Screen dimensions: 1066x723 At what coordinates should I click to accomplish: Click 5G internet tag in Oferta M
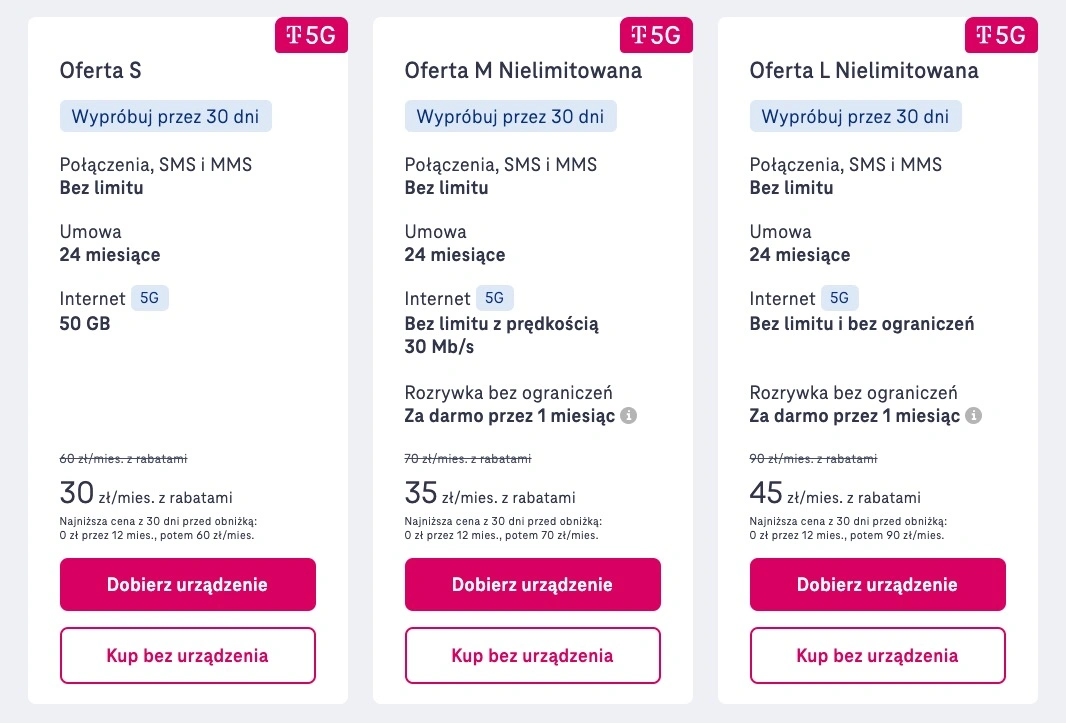point(494,298)
